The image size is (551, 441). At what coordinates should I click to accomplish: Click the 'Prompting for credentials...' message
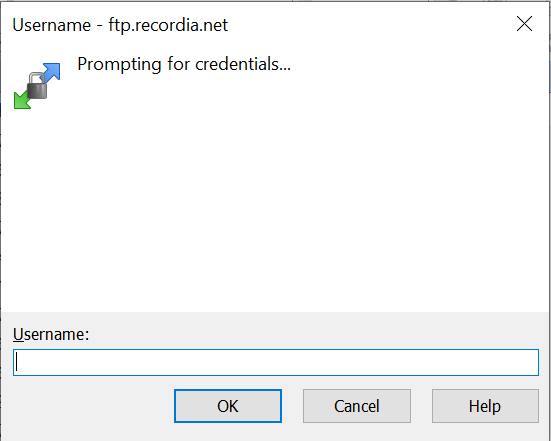click(x=184, y=64)
